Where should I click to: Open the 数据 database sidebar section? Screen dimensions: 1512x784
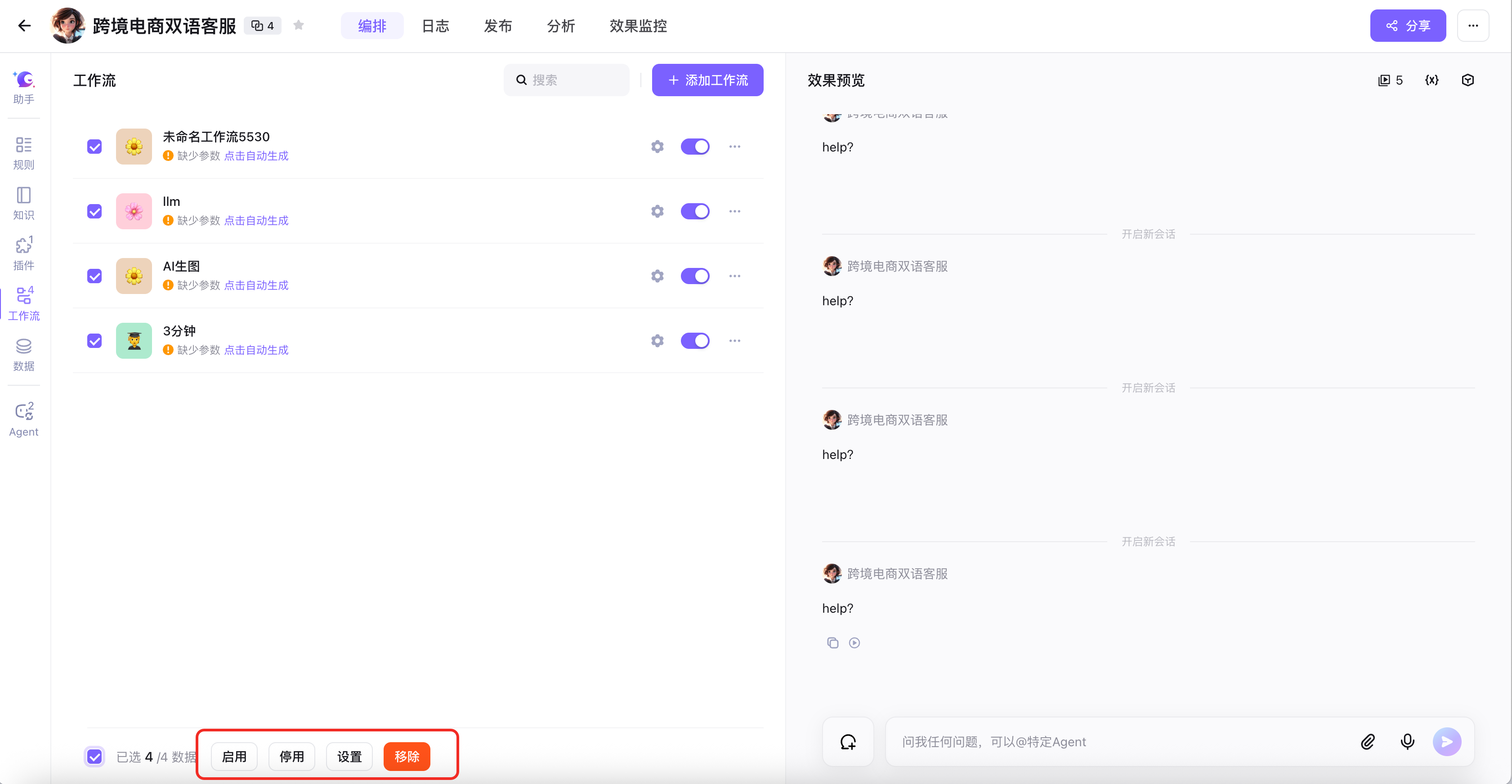(23, 354)
